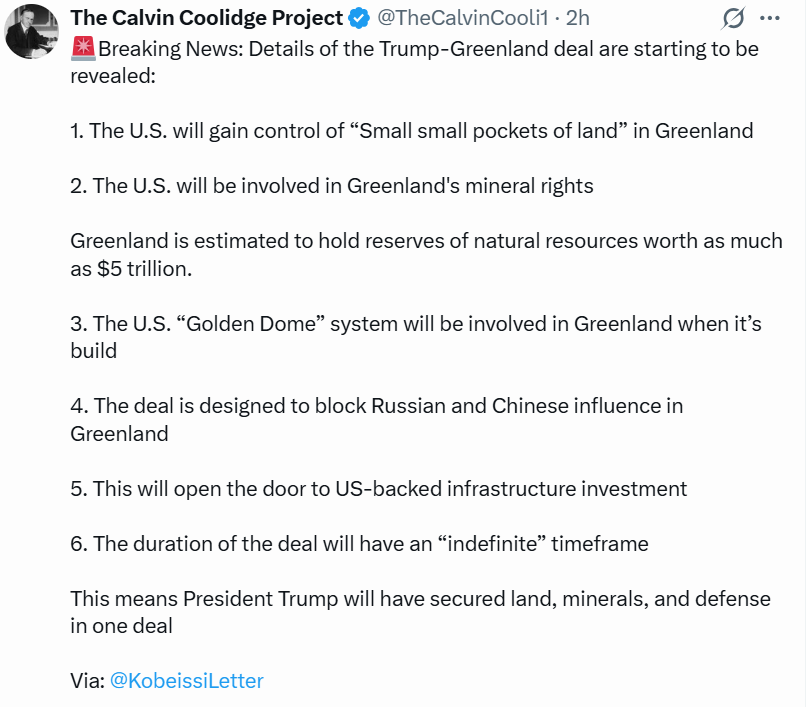The width and height of the screenshot is (811, 707).
Task: Click the red siren emoji
Action: [x=83, y=49]
